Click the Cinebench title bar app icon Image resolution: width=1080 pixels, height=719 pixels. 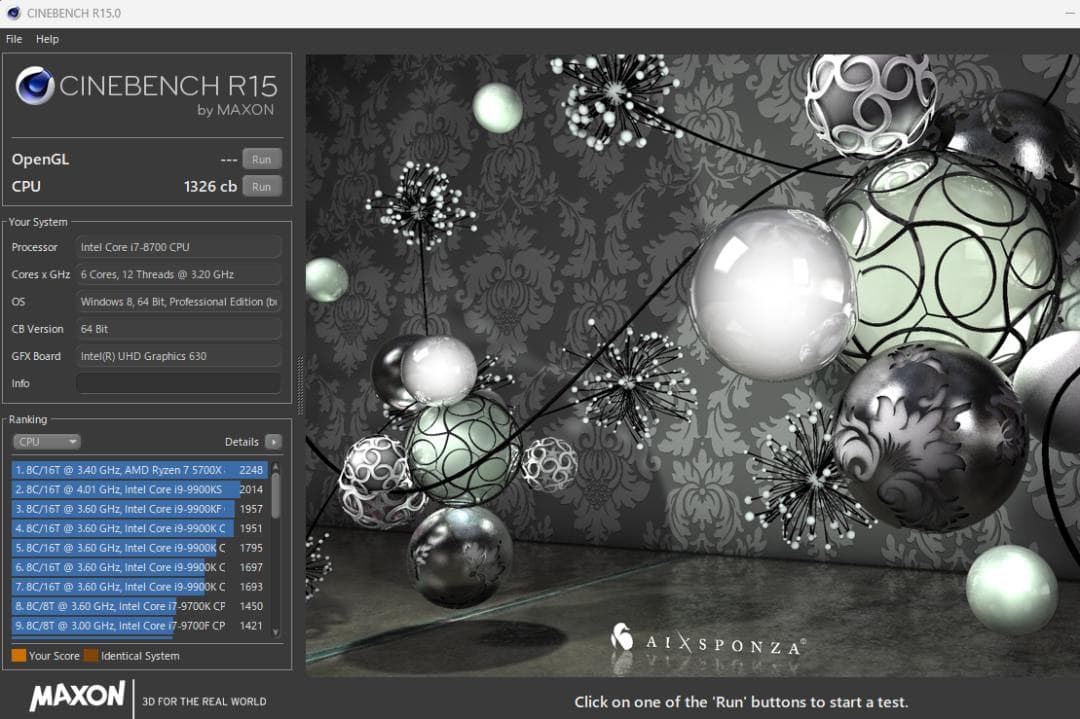(13, 13)
